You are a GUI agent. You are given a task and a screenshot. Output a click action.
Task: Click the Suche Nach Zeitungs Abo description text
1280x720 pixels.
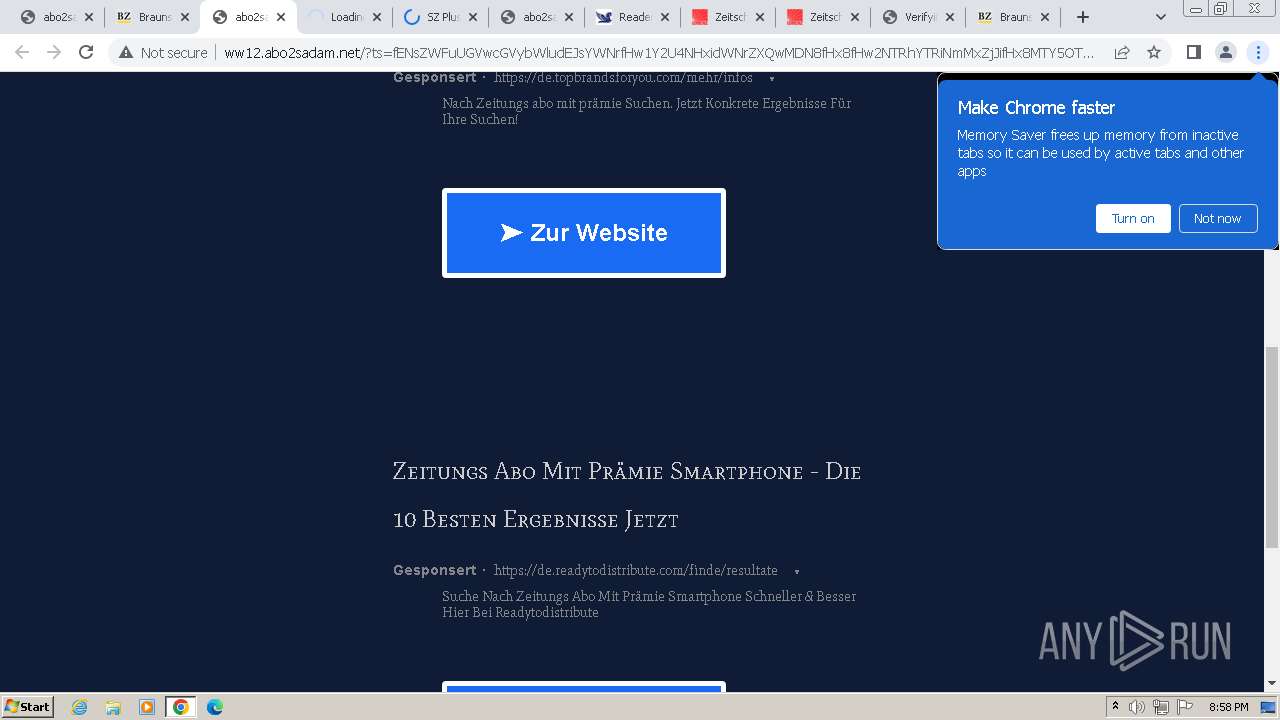tap(649, 604)
